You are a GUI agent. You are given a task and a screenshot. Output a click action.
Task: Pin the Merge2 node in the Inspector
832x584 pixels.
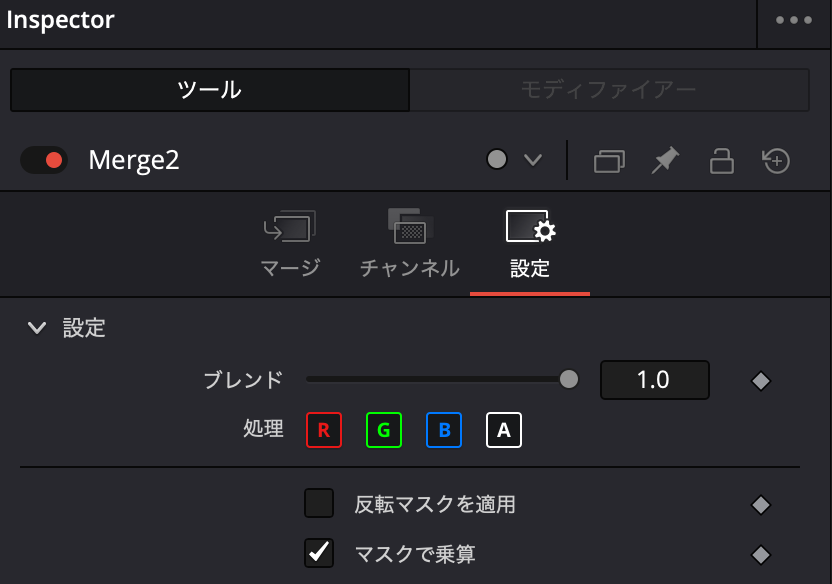click(665, 160)
